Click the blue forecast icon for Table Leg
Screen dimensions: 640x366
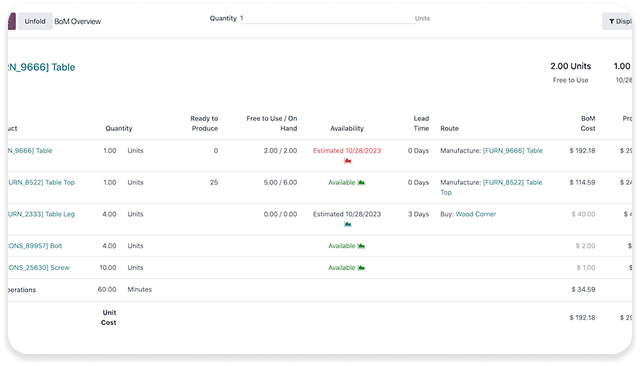tap(347, 224)
